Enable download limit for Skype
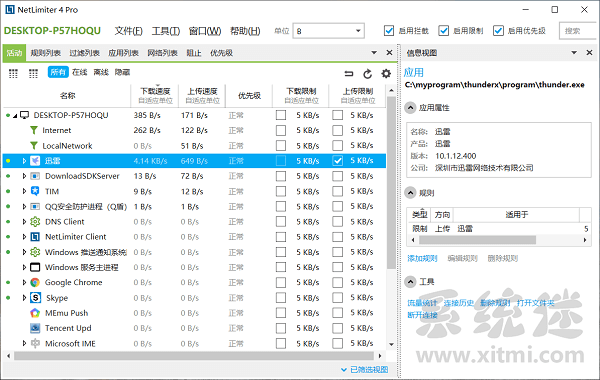600x380 pixels. pyautogui.click(x=281, y=298)
